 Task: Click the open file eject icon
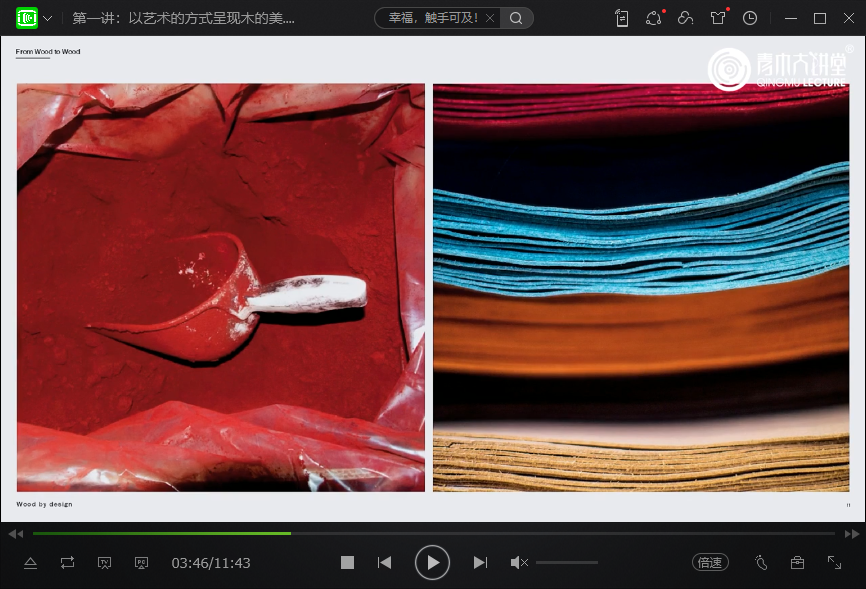click(30, 563)
